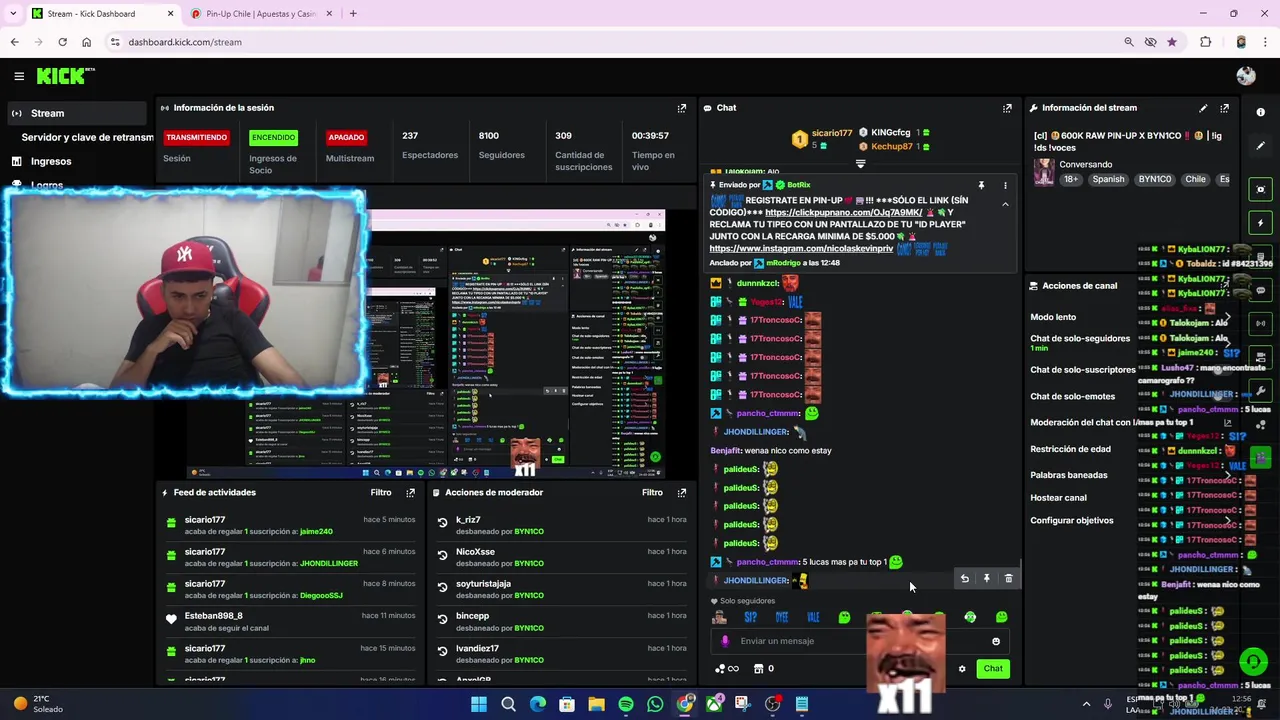This screenshot has height=720, width=1280.
Task: Insert the OYEE quick emote
Action: click(782, 618)
